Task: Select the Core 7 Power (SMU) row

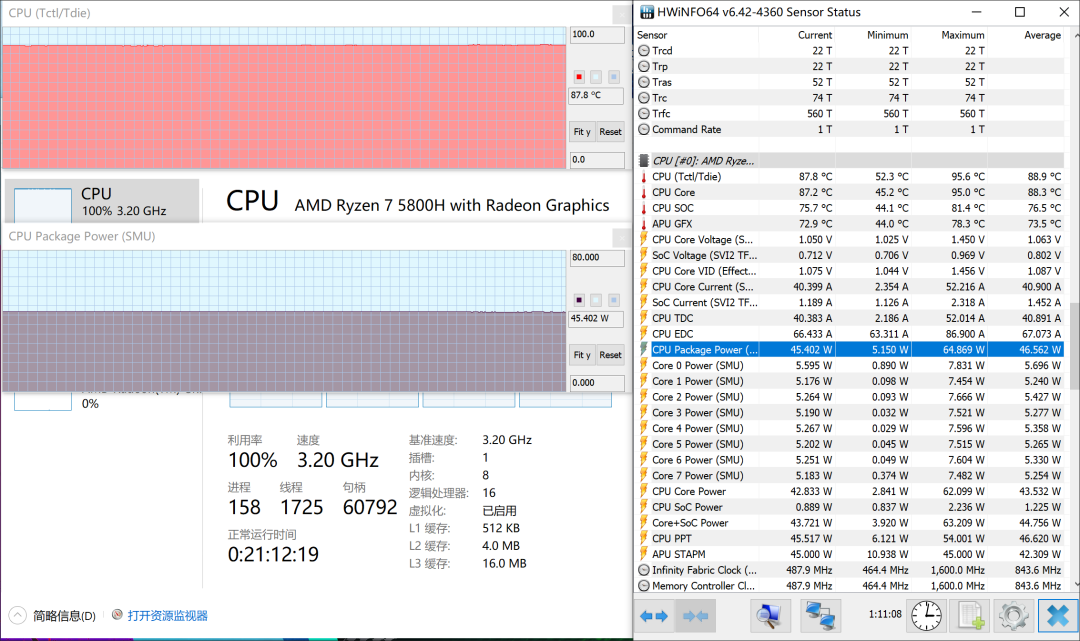Action: (x=849, y=476)
